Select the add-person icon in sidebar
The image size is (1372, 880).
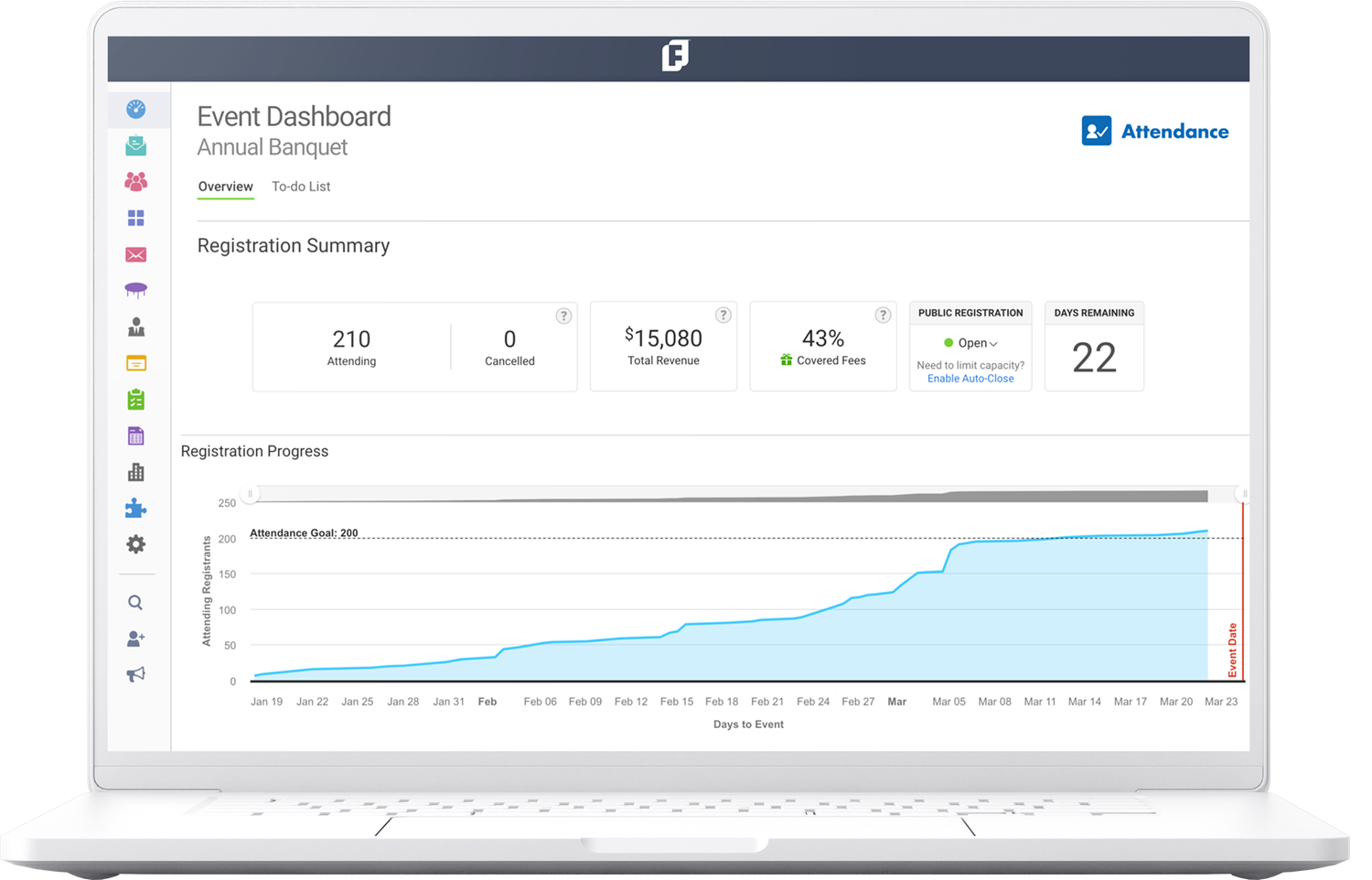(135, 639)
